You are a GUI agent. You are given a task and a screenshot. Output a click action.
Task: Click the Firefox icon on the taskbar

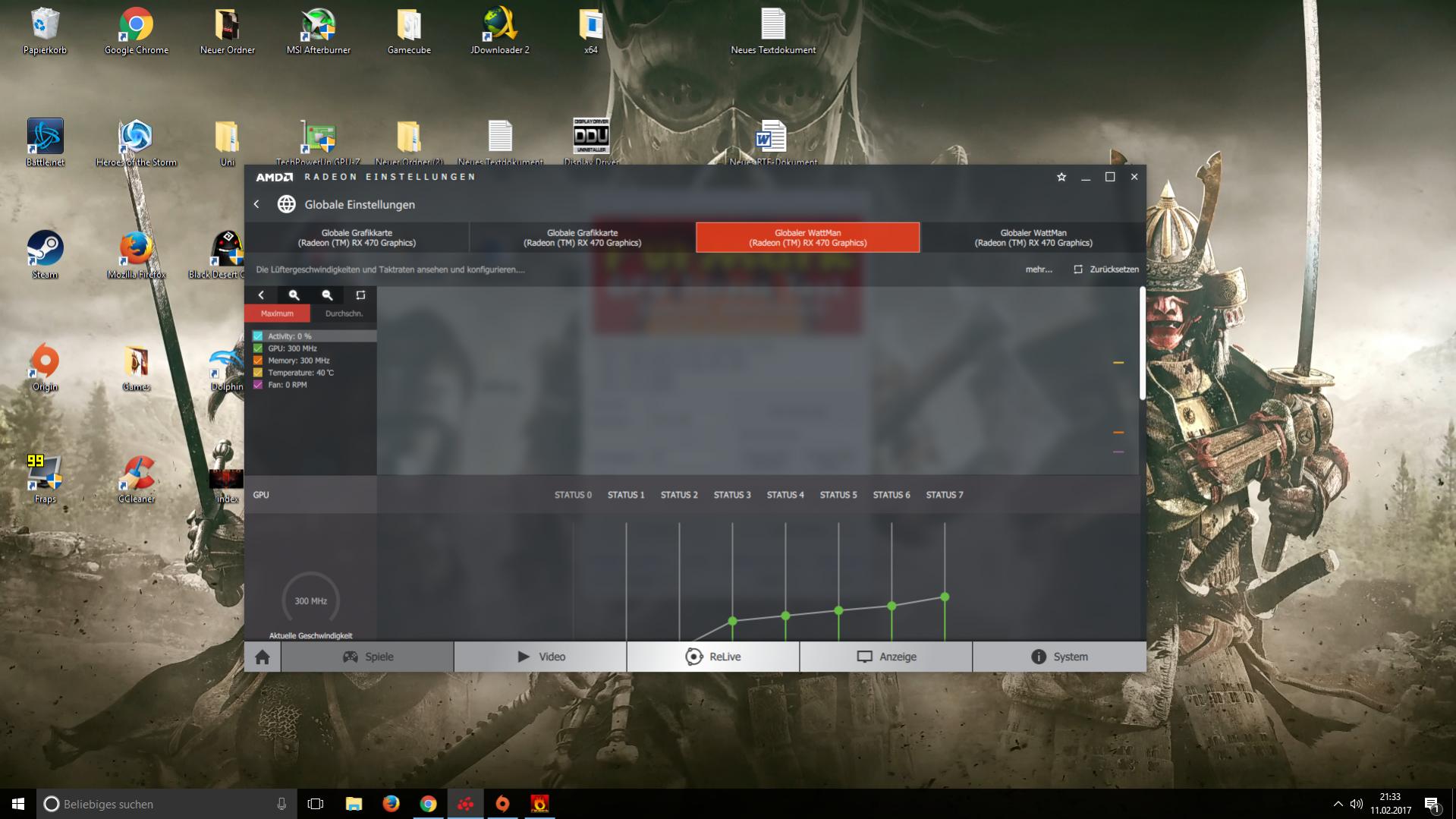391,804
